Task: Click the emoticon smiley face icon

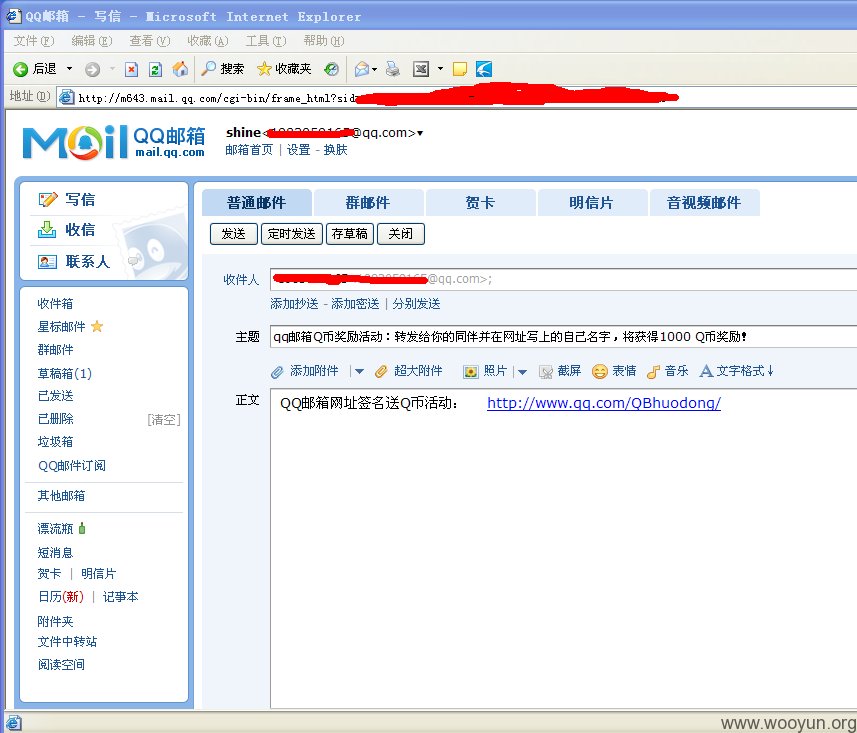Action: [600, 372]
